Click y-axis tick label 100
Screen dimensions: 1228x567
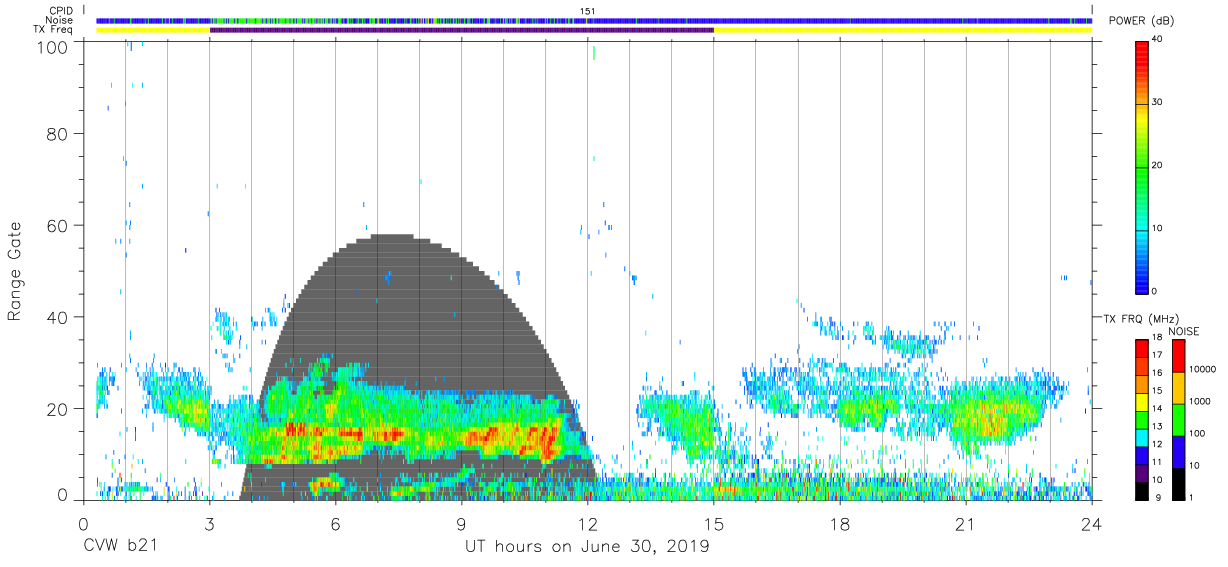coord(52,46)
